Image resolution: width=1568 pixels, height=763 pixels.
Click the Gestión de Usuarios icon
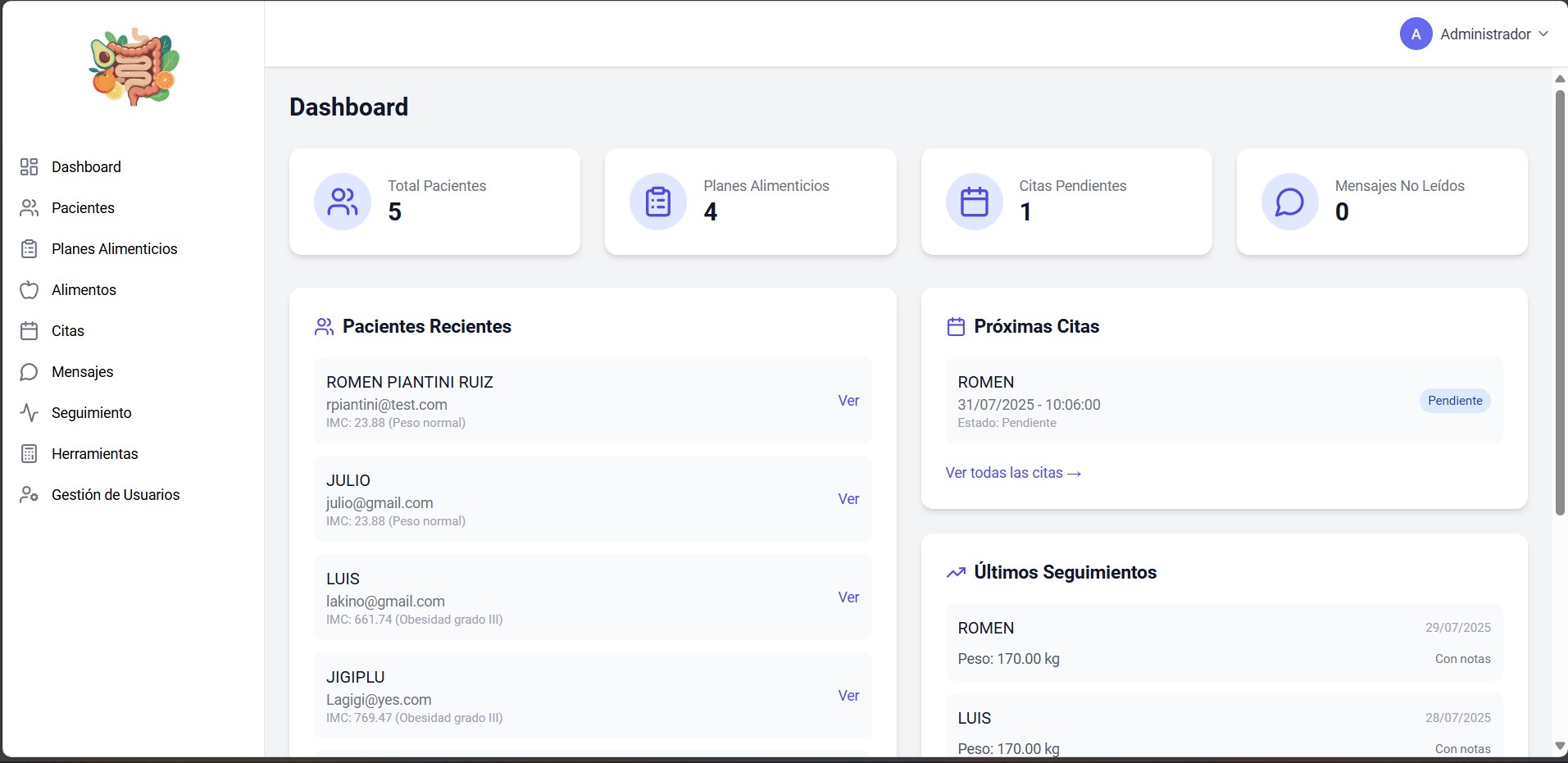pyautogui.click(x=29, y=495)
